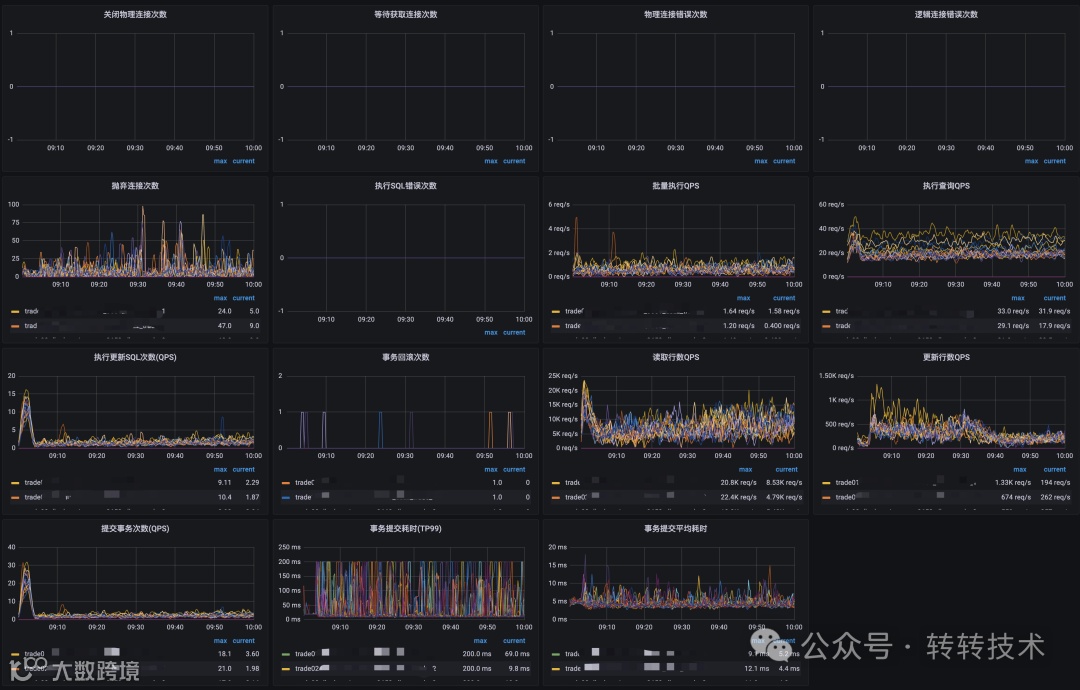Viewport: 1080px width, 690px height.
Task: Click blue series swatch in 事务回滚次数 legend
Action: (x=286, y=497)
